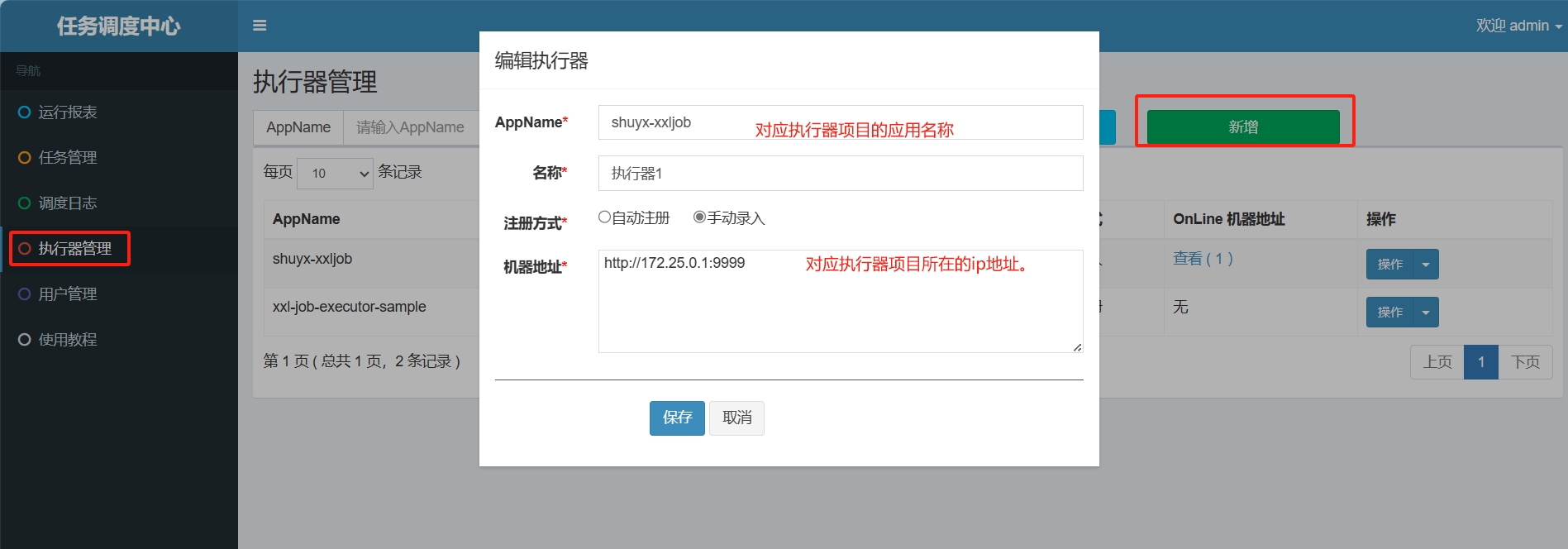Click the 任务管理 sidebar circle icon

point(25,158)
